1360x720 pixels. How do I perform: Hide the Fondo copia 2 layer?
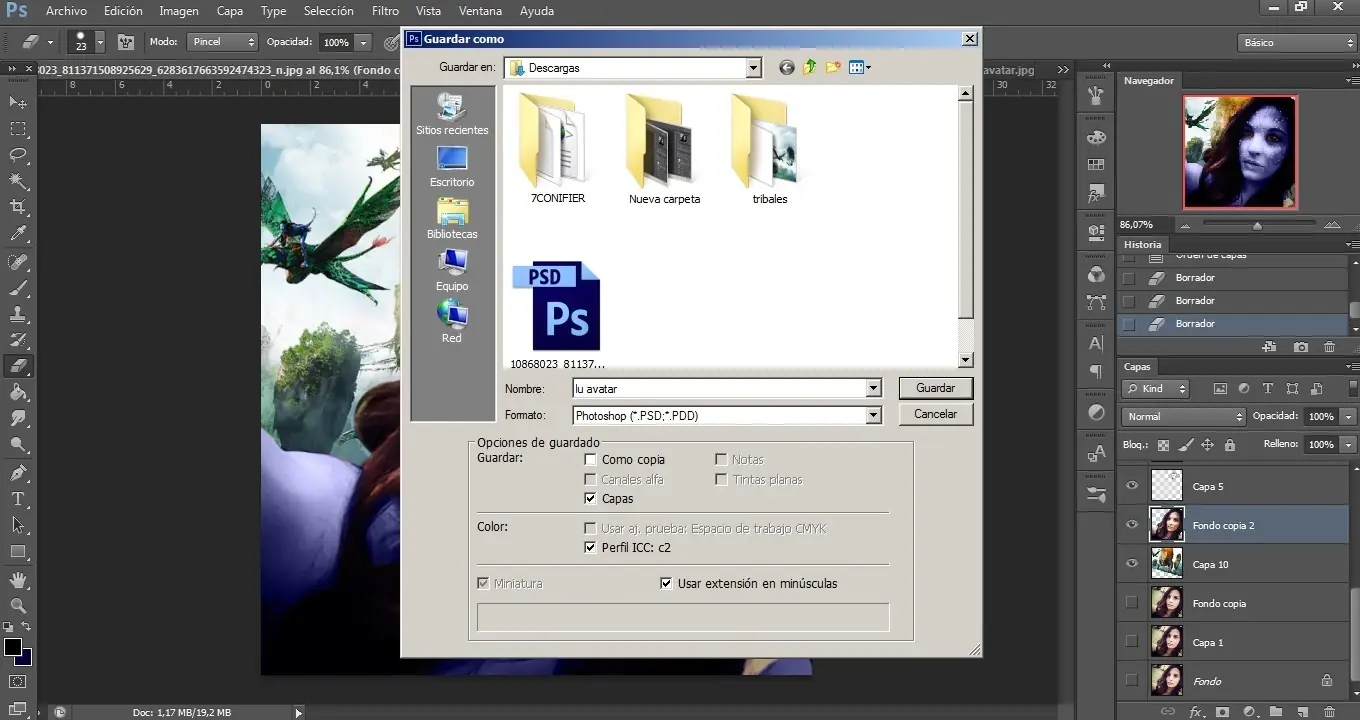[x=1132, y=525]
